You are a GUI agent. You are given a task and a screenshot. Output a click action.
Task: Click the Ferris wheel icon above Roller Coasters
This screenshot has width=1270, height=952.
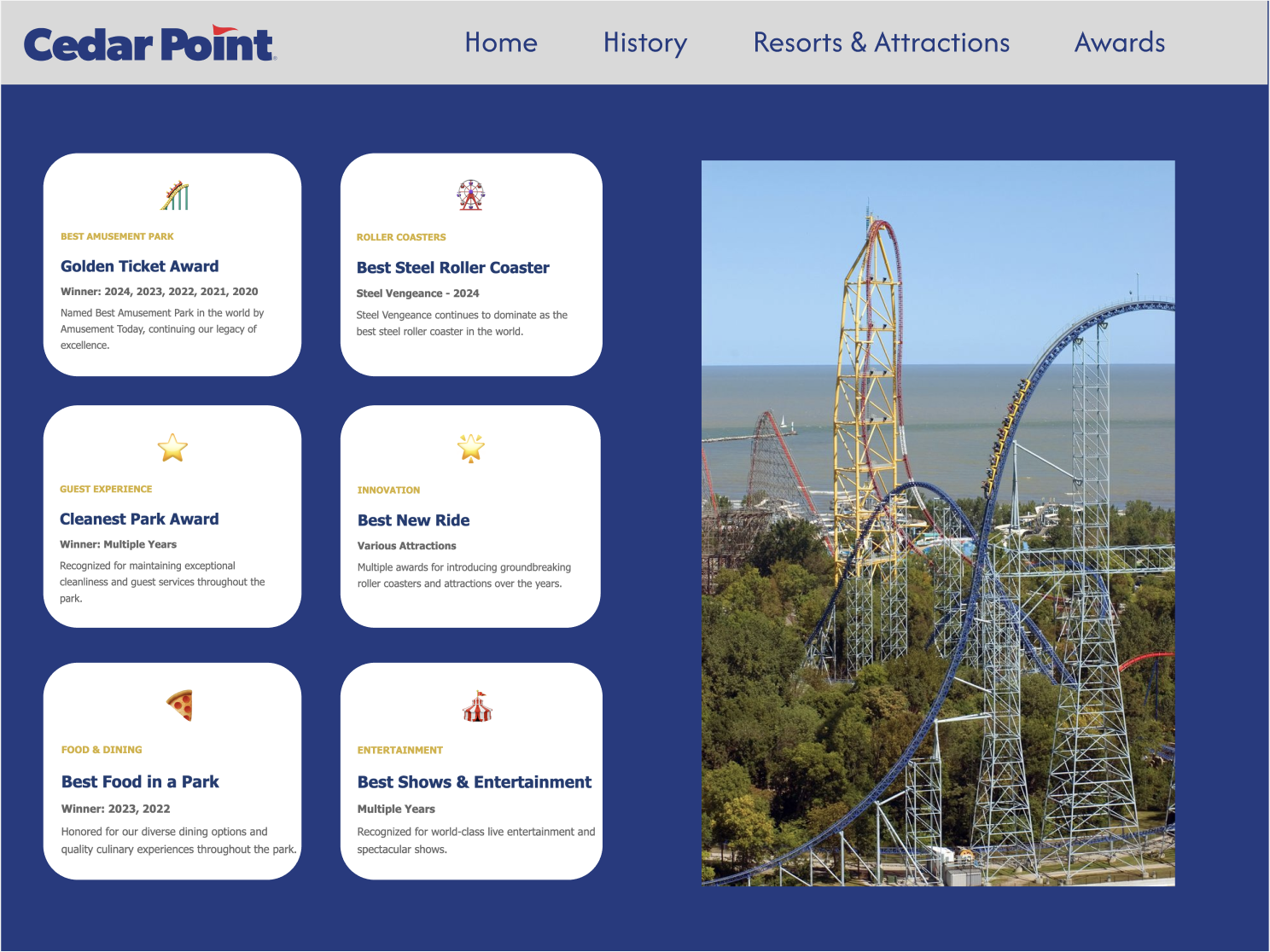(470, 195)
